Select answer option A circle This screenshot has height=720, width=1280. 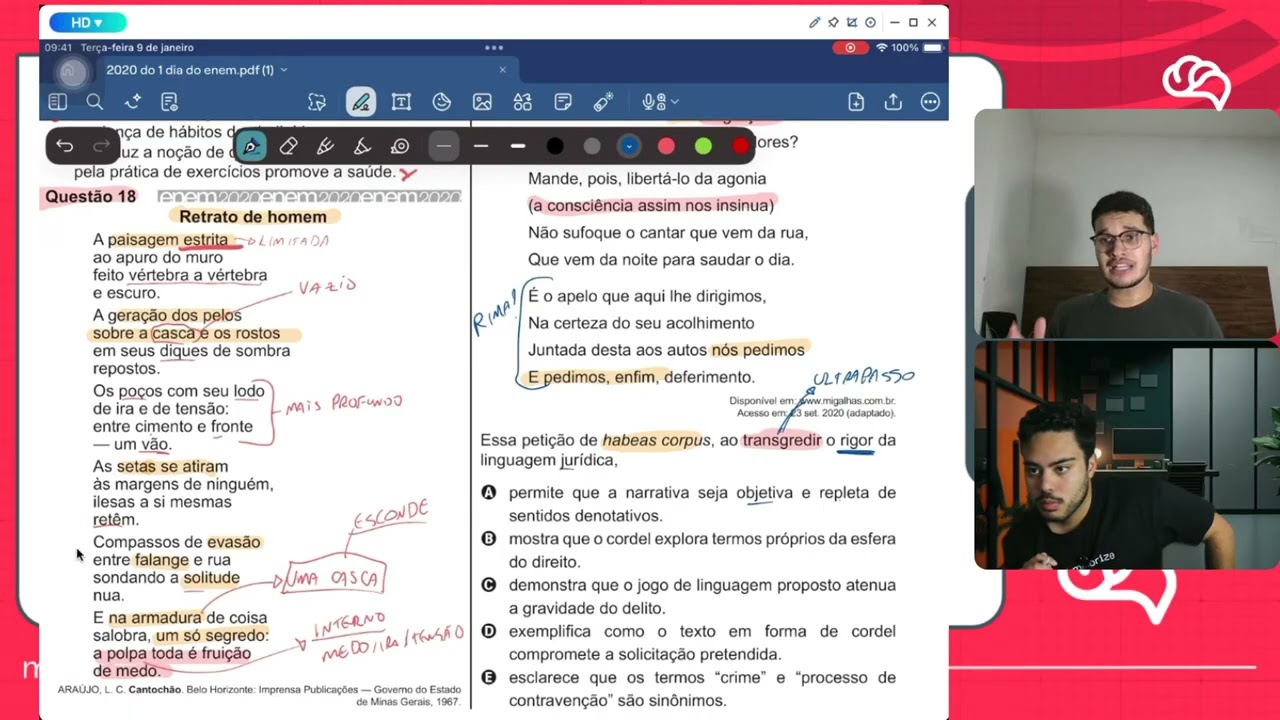[x=489, y=492]
